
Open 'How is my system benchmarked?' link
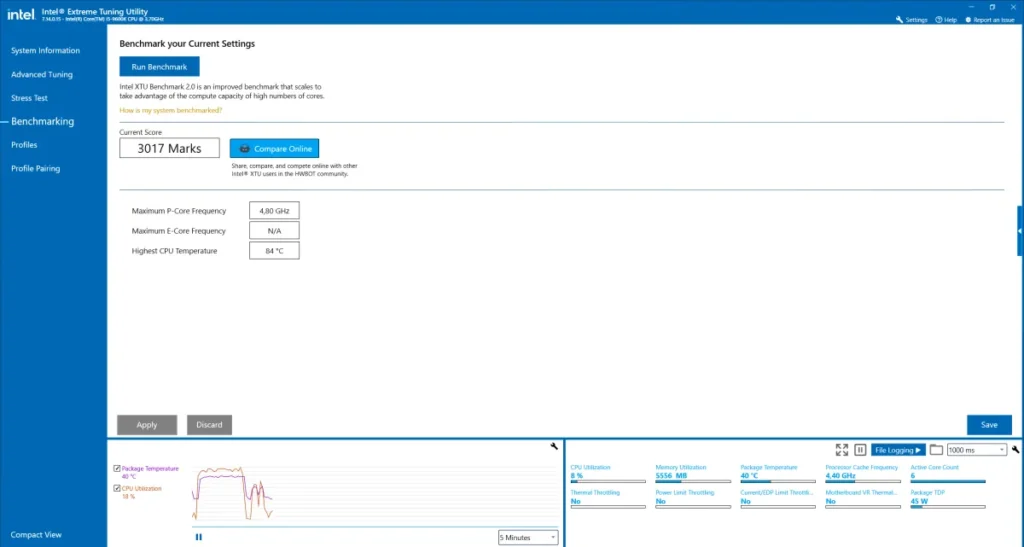pyautogui.click(x=170, y=110)
